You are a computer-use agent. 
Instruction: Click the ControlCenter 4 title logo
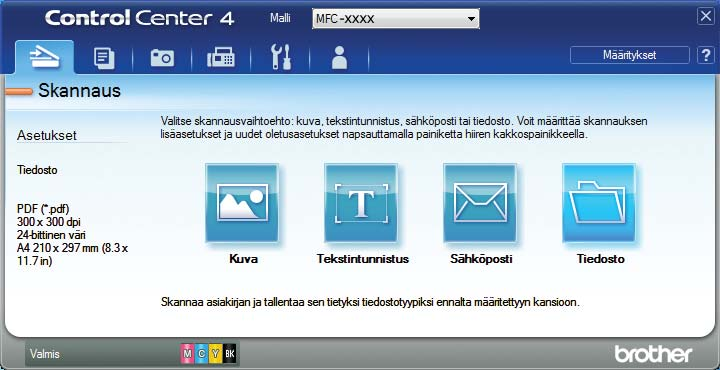140,18
